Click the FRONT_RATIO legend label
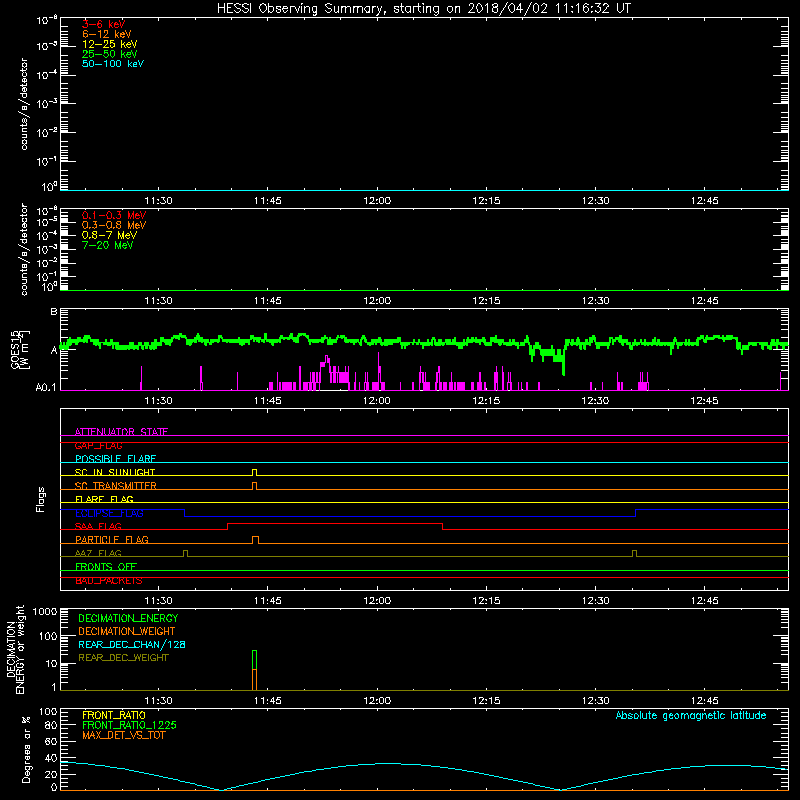This screenshot has height=800, width=800. pyautogui.click(x=114, y=715)
